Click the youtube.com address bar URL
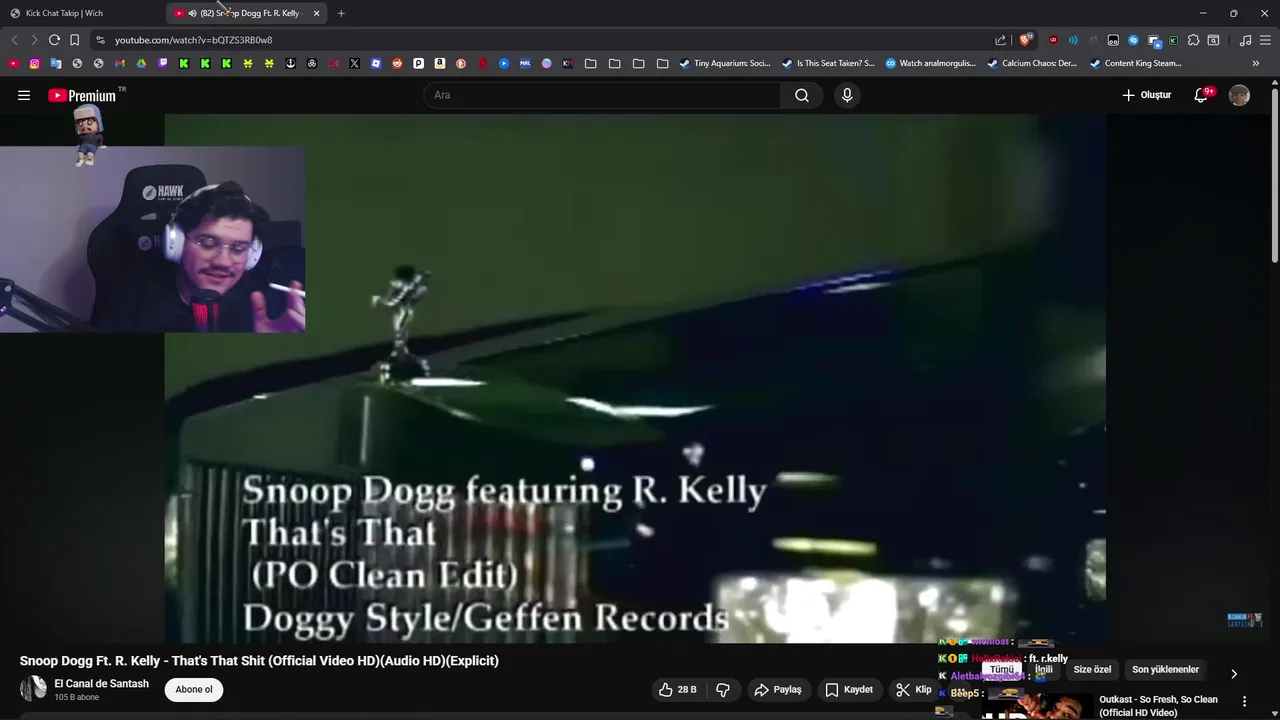 (x=193, y=40)
